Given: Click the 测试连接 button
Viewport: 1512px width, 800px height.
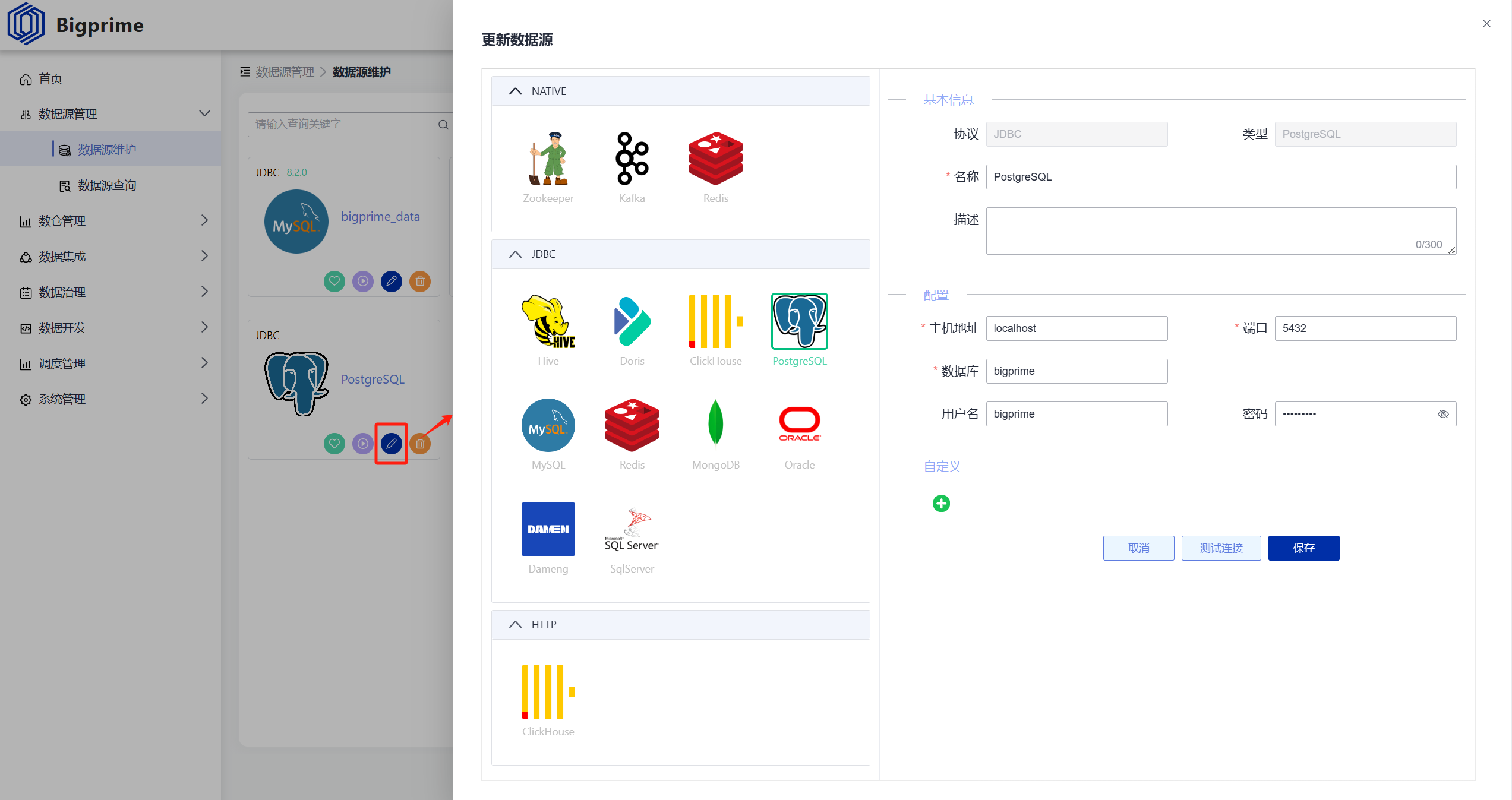Looking at the screenshot, I should click(x=1221, y=548).
